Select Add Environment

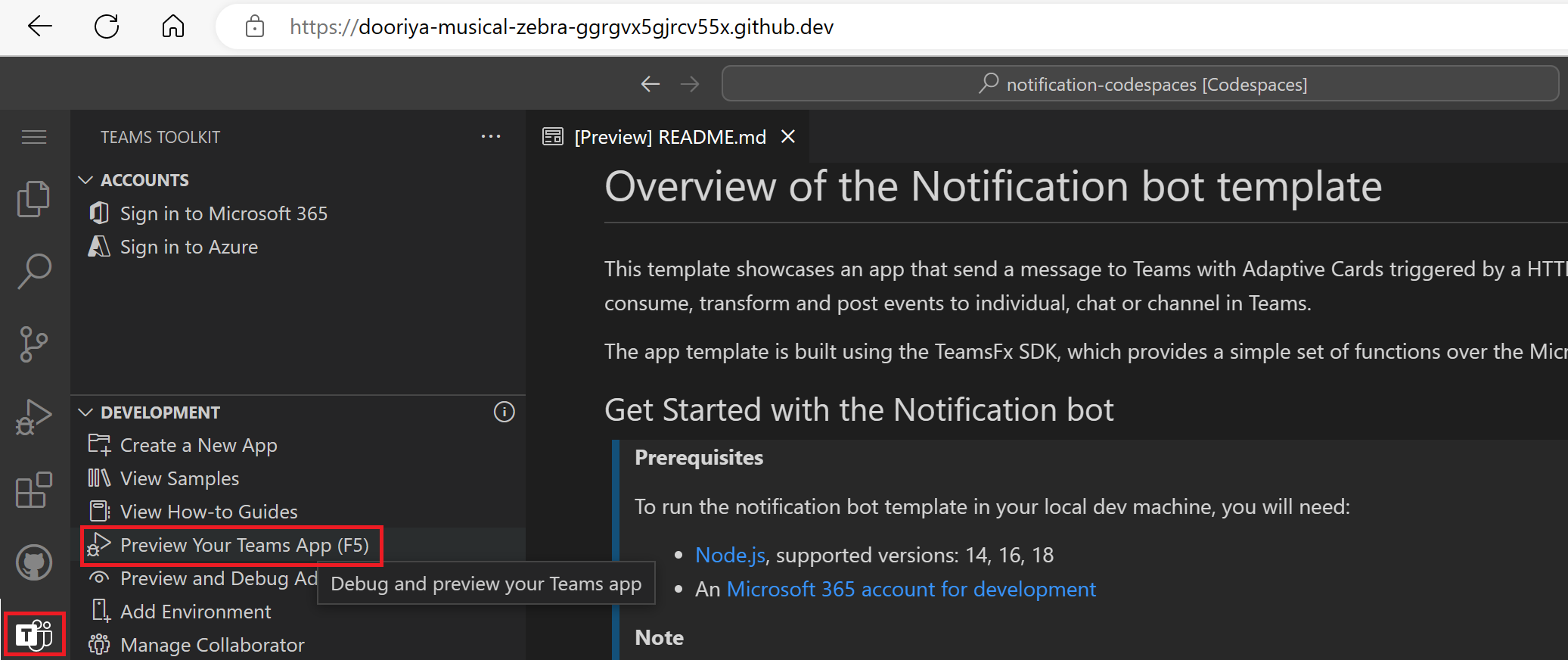[x=195, y=612]
